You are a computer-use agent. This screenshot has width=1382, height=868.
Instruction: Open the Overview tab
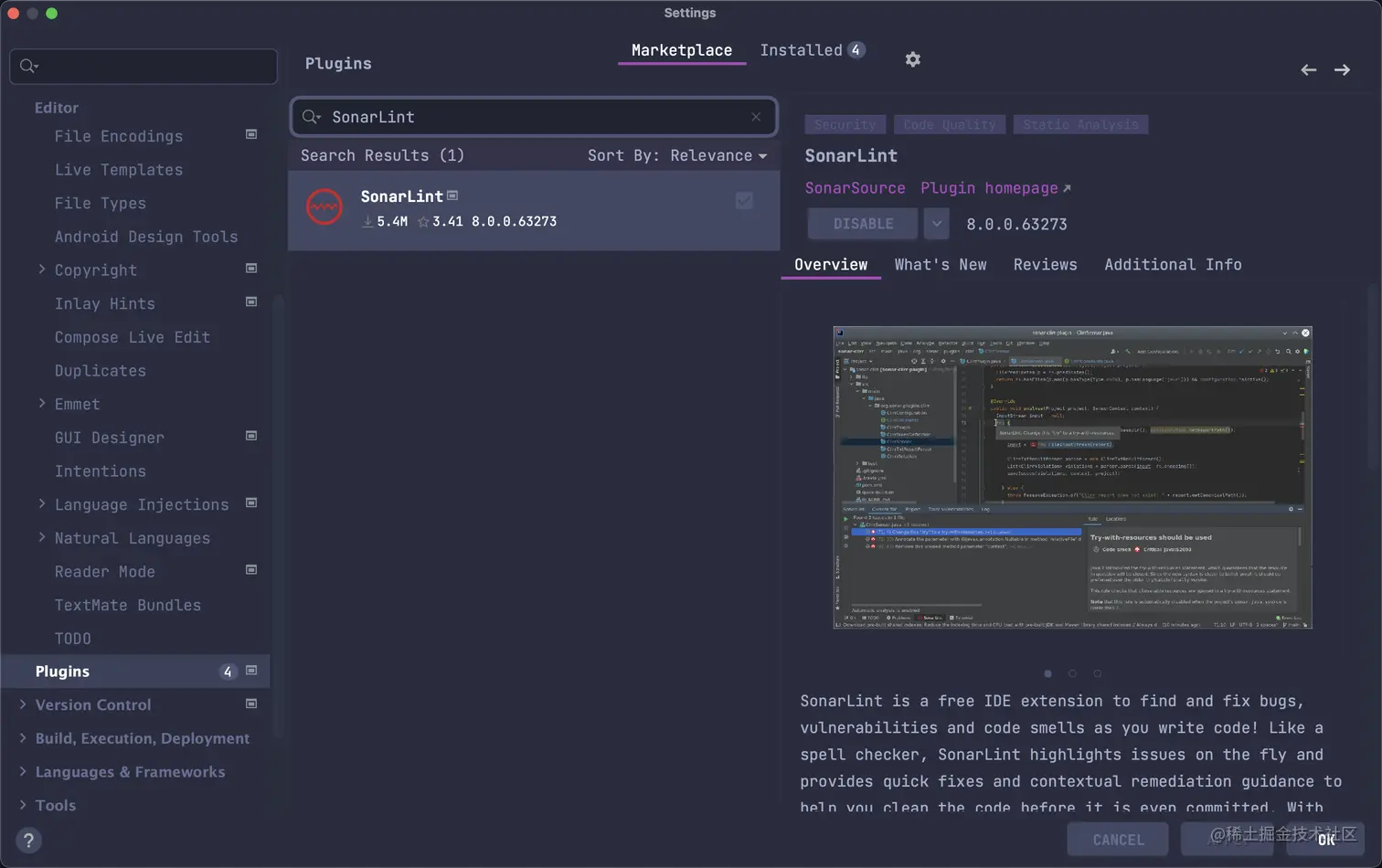click(831, 265)
